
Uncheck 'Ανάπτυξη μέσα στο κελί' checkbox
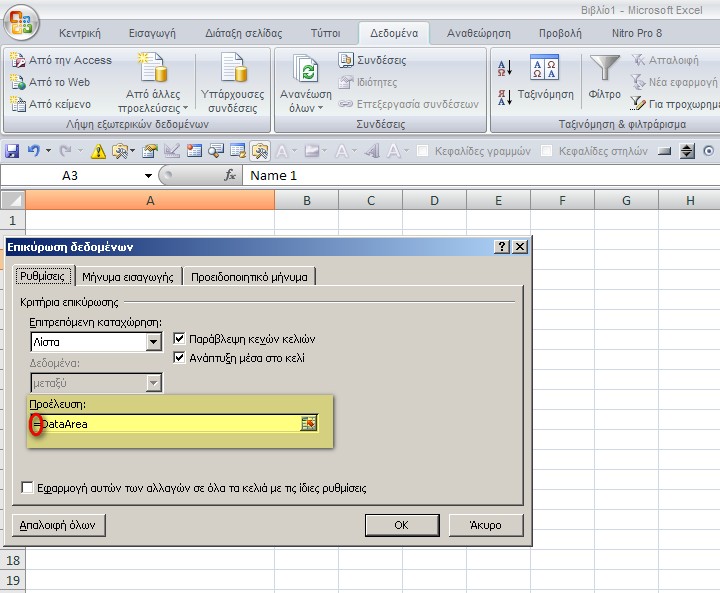click(180, 358)
